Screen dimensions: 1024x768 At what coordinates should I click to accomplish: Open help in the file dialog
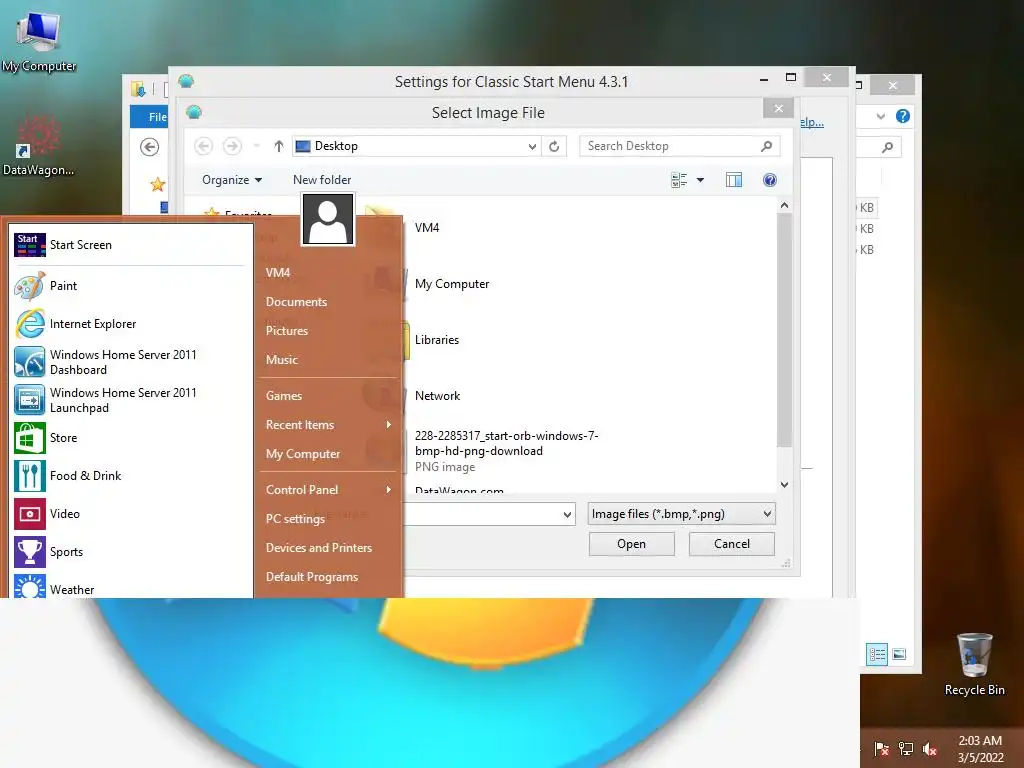pyautogui.click(x=770, y=180)
